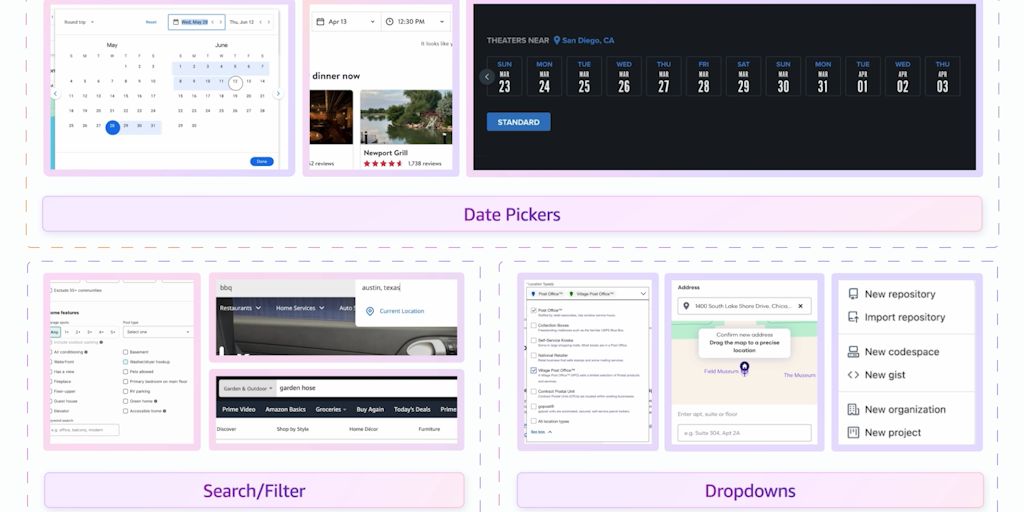Open Prime Video in Amazon nav

[238, 409]
